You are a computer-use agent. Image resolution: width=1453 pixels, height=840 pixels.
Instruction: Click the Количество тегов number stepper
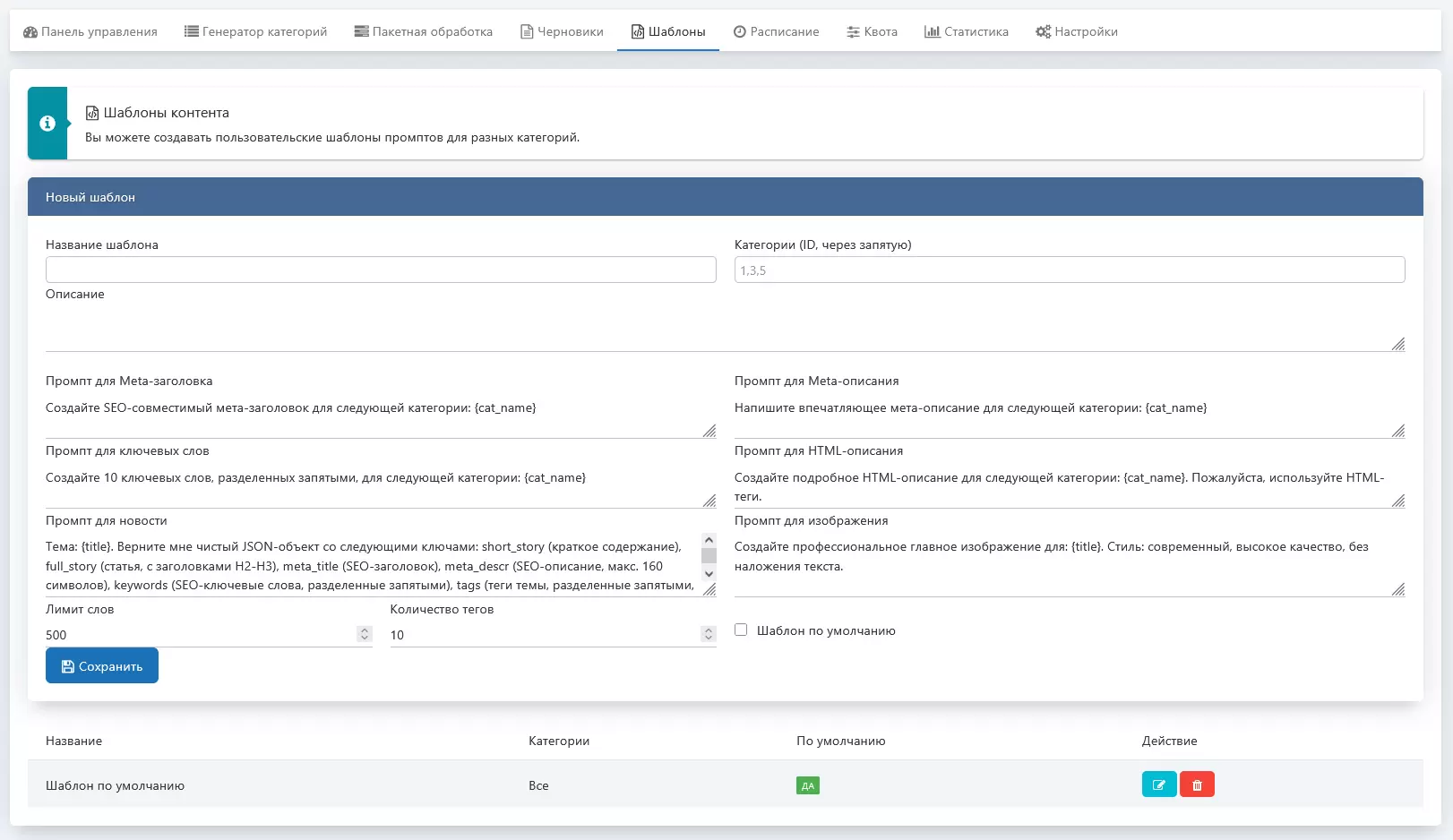709,634
